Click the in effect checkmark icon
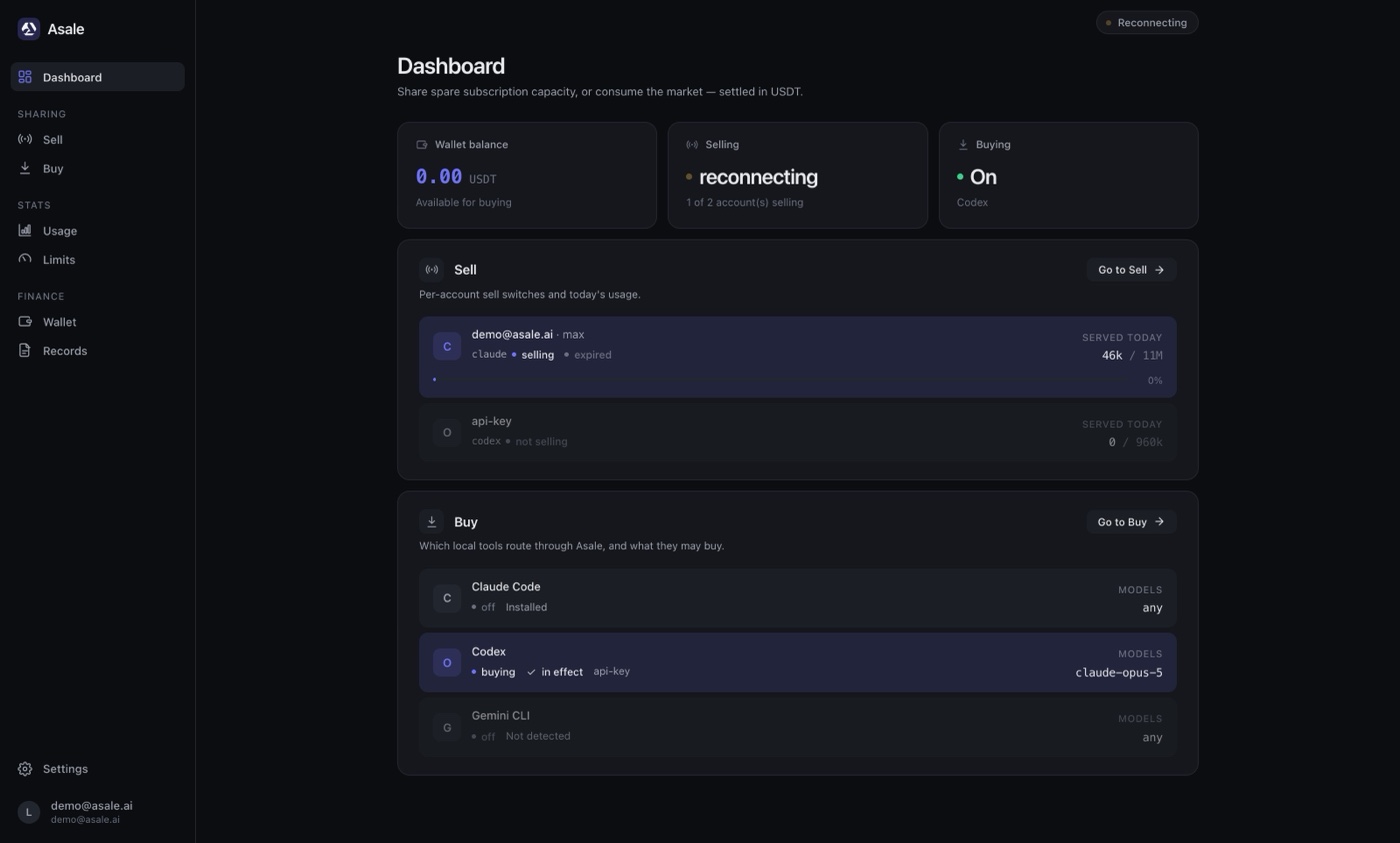This screenshot has width=1400, height=843. click(x=531, y=672)
